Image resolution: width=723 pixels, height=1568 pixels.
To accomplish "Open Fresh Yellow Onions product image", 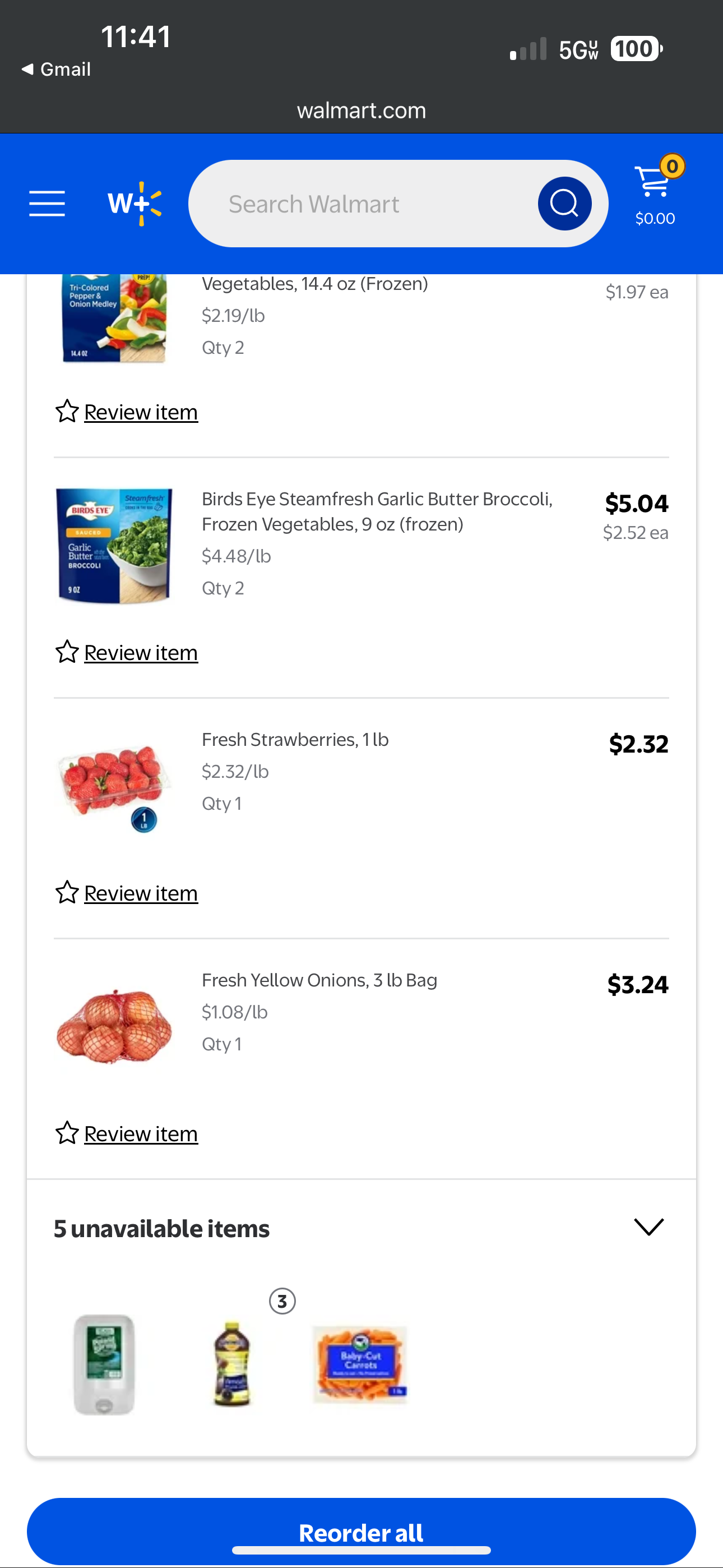I will coord(114,1026).
